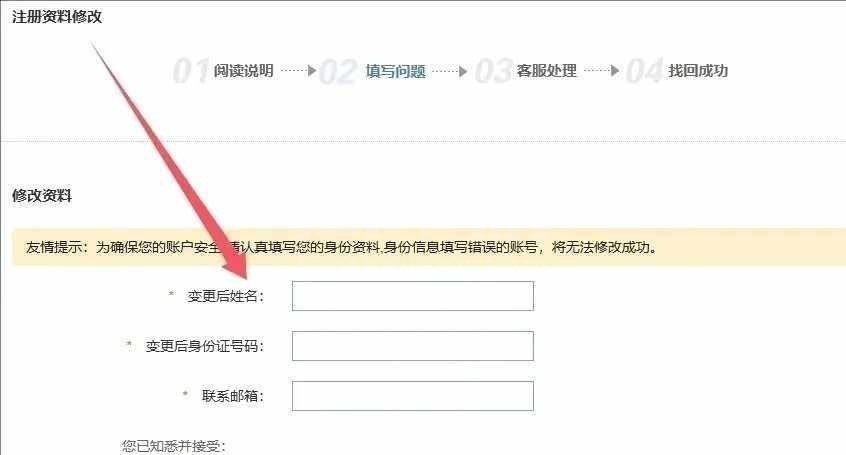Click the 注册资料修改 page title
The image size is (846, 455).
tap(57, 17)
